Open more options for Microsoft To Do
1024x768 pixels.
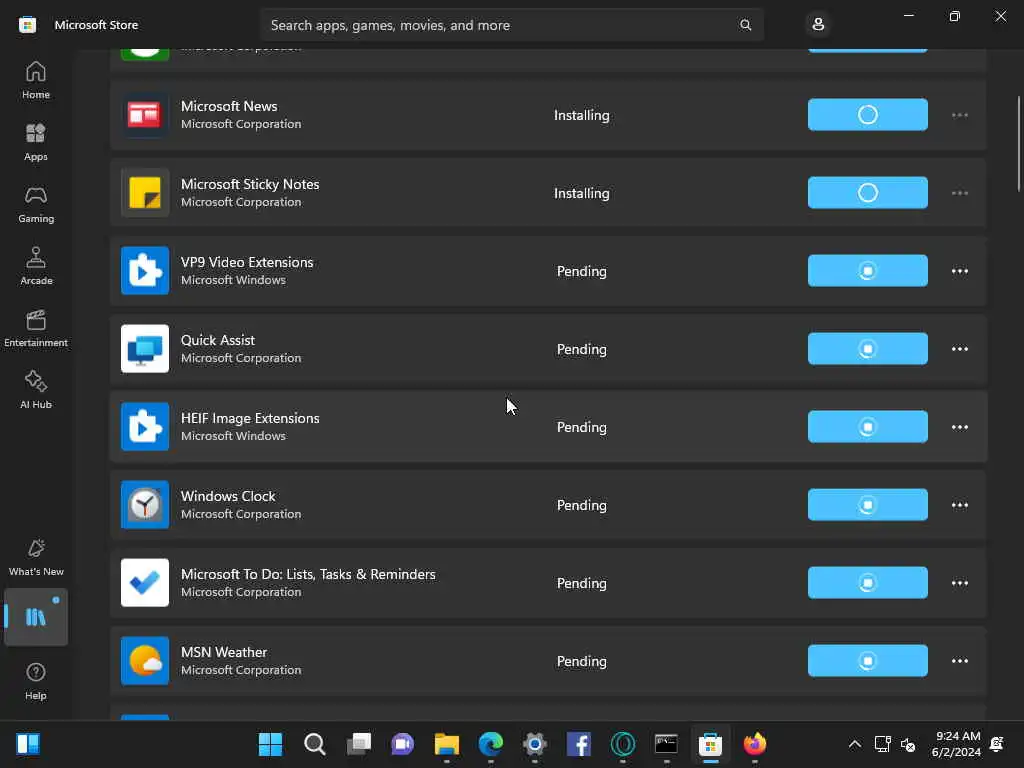[959, 583]
